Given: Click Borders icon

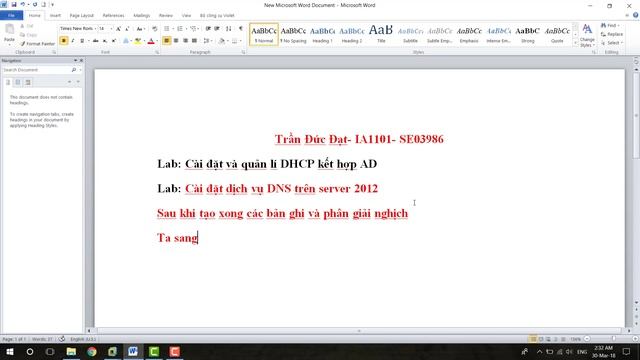Looking at the screenshot, I should [234, 41].
